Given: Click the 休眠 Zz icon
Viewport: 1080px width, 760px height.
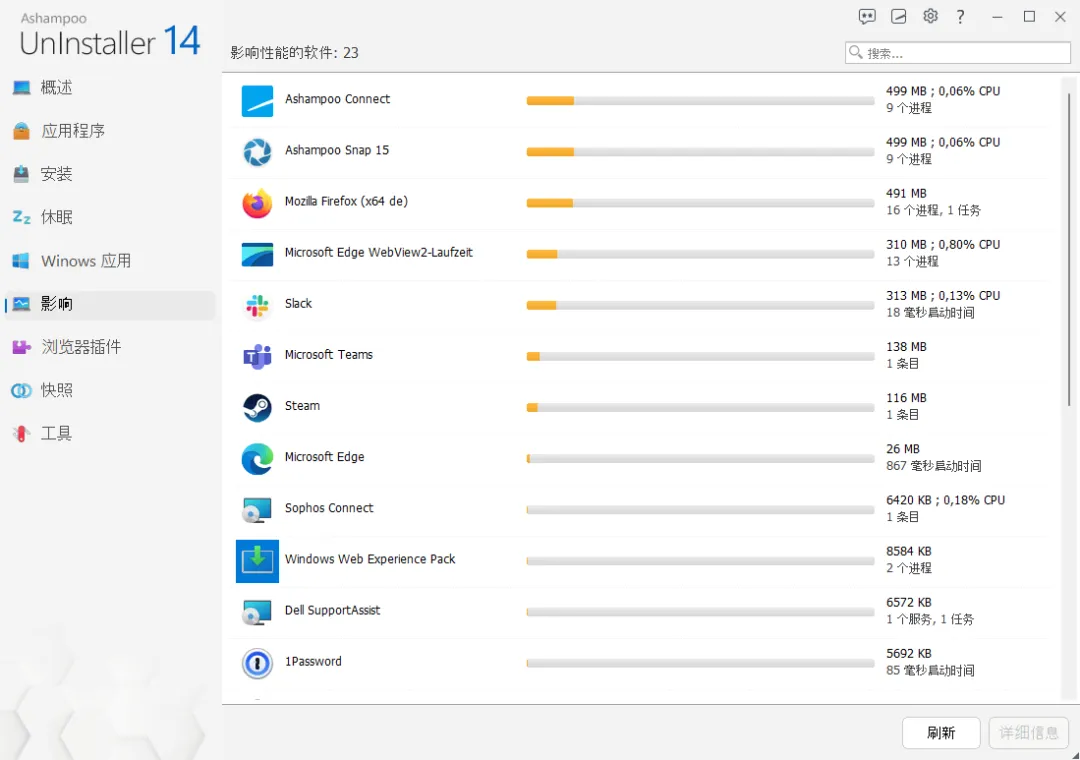Looking at the screenshot, I should pyautogui.click(x=21, y=218).
